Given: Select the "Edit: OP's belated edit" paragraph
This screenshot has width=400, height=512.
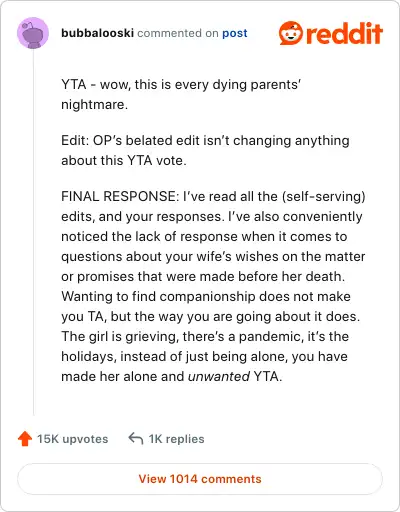Looking at the screenshot, I should point(205,151).
